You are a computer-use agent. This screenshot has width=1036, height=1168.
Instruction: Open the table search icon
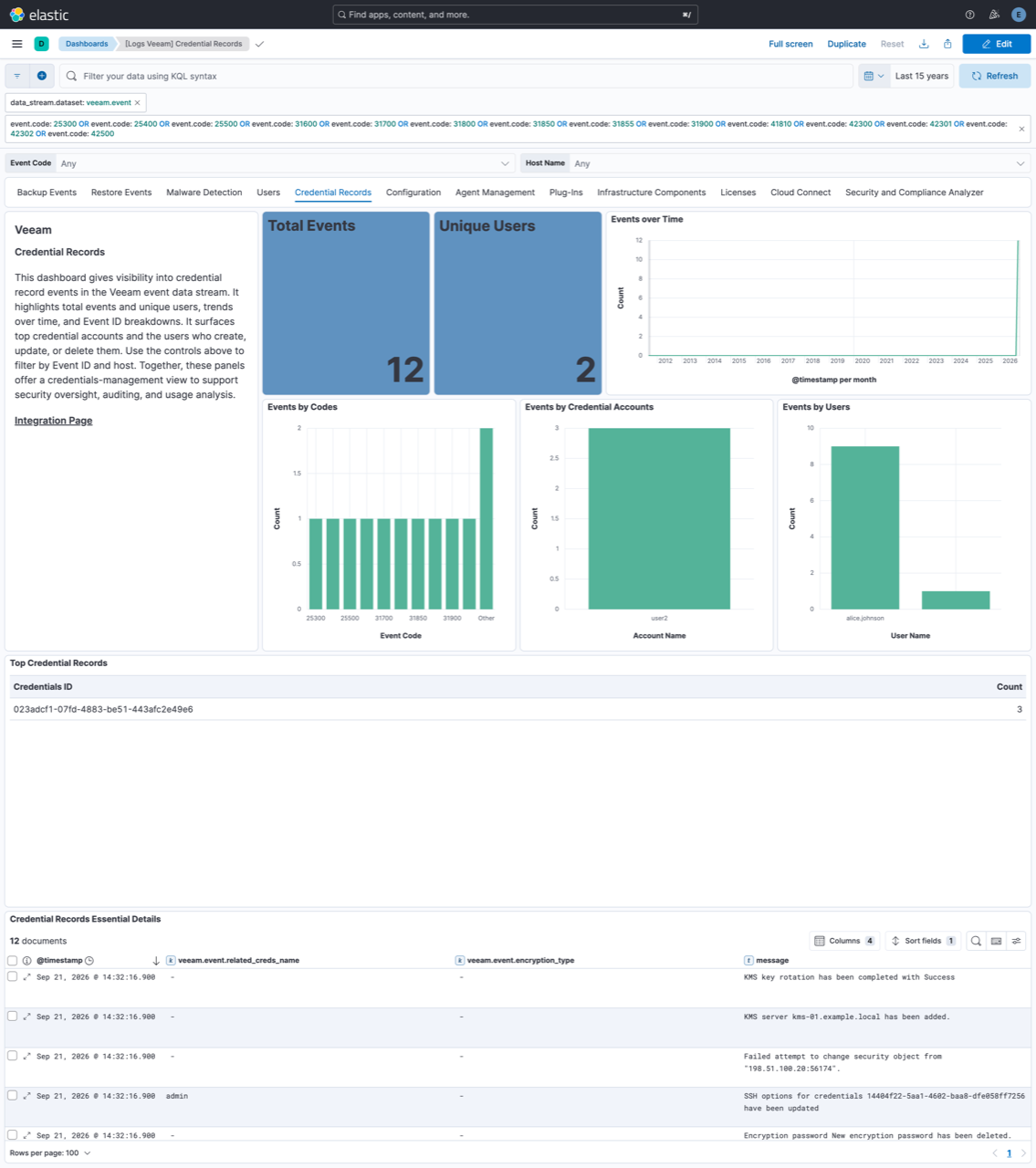976,941
